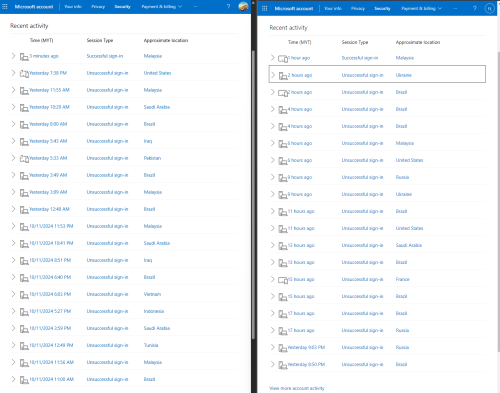
Task: Click device icon for Yesterday 5:43 AM Iraq row
Action: pos(24,141)
